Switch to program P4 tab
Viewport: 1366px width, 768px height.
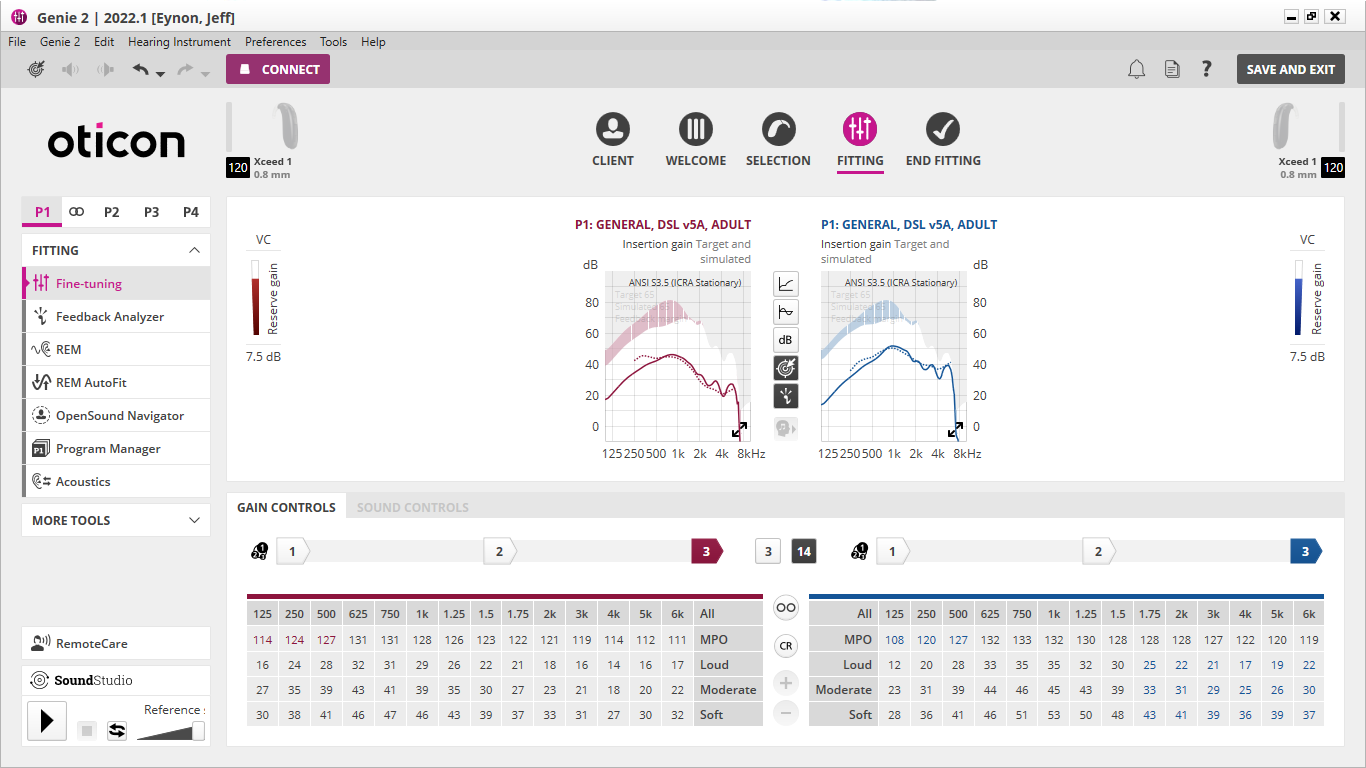(x=191, y=212)
